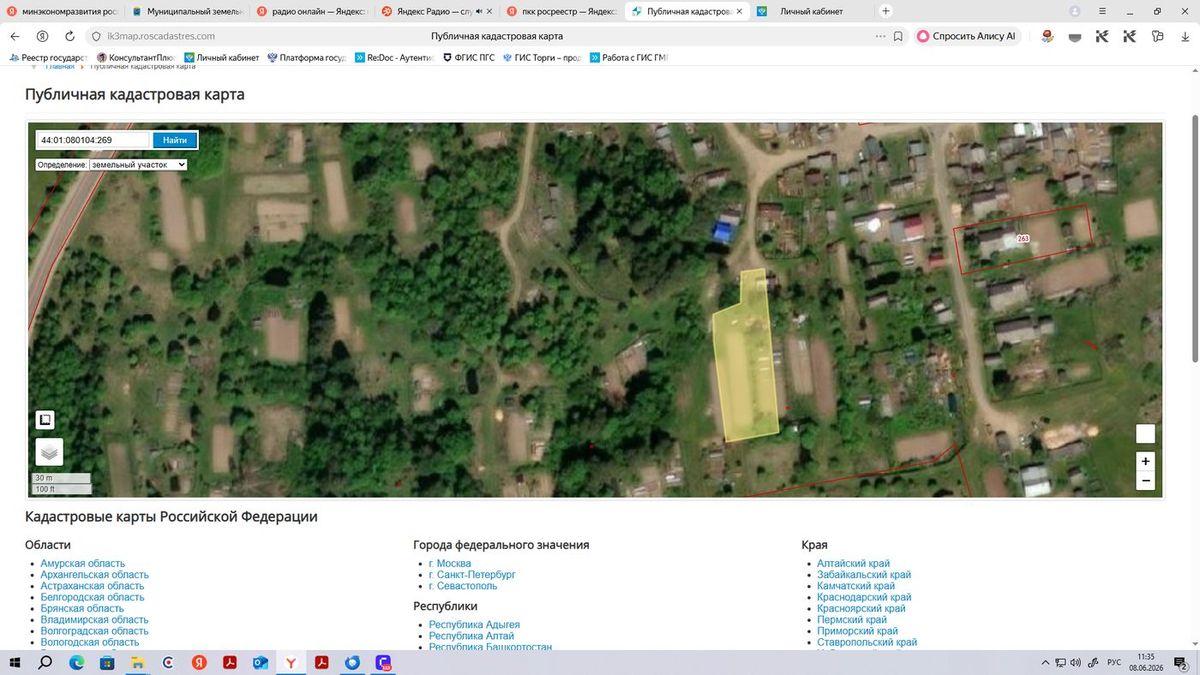
Task: Close the Публичная кадастровая карта tab
Action: (x=741, y=11)
